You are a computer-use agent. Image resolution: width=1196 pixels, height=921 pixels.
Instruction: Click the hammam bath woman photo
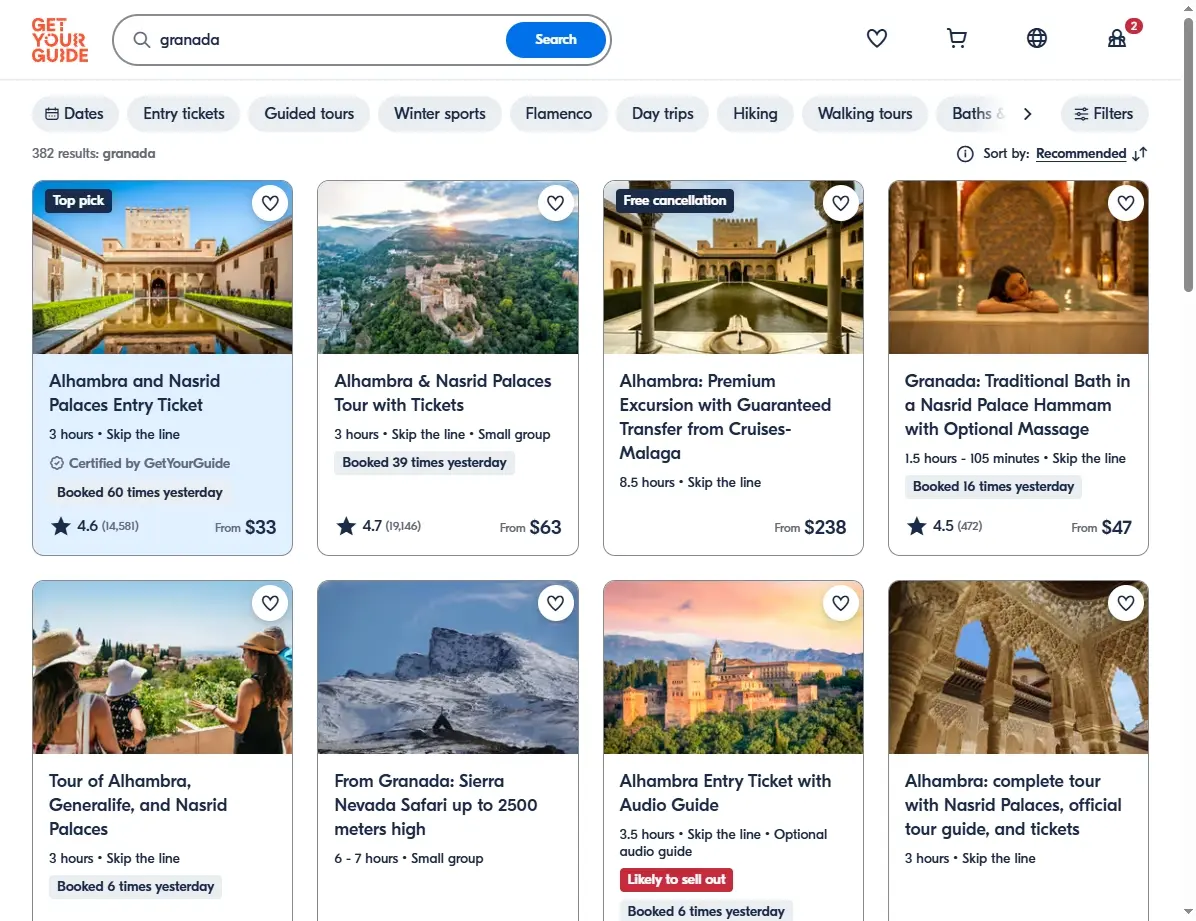coord(1018,267)
